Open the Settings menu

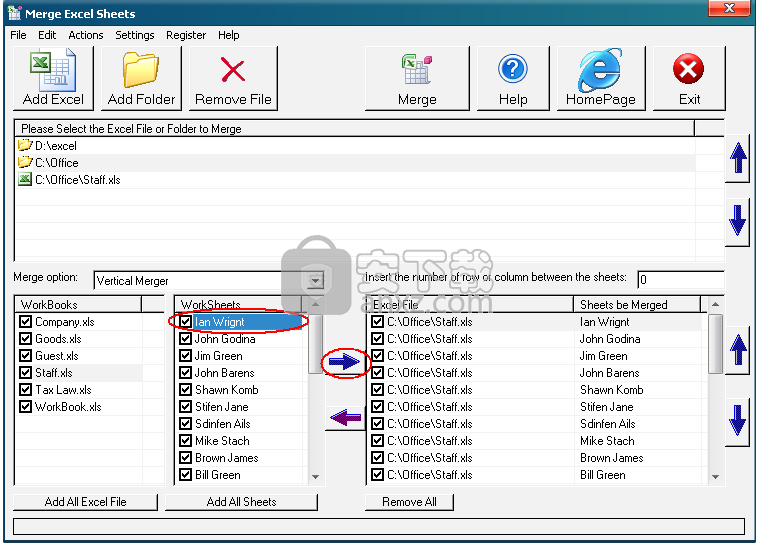tap(134, 35)
